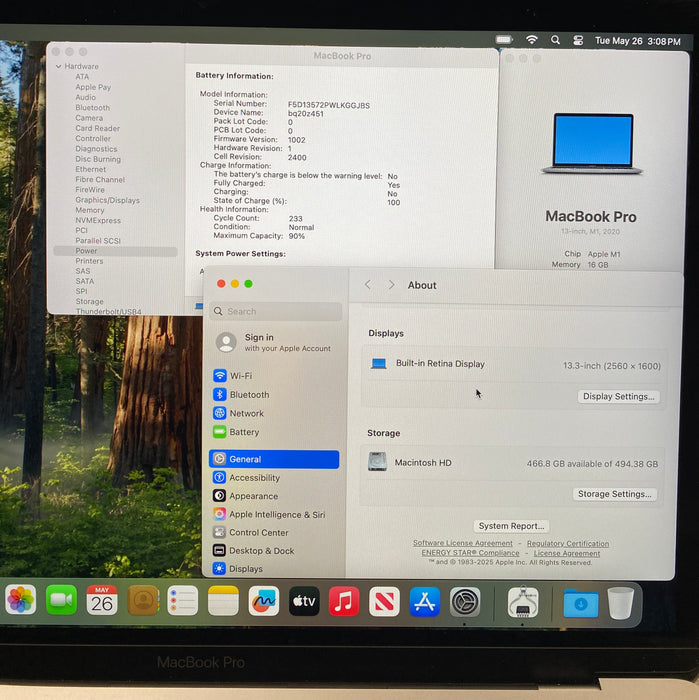Select General in Settings sidebar
699x700 pixels.
tap(274, 459)
